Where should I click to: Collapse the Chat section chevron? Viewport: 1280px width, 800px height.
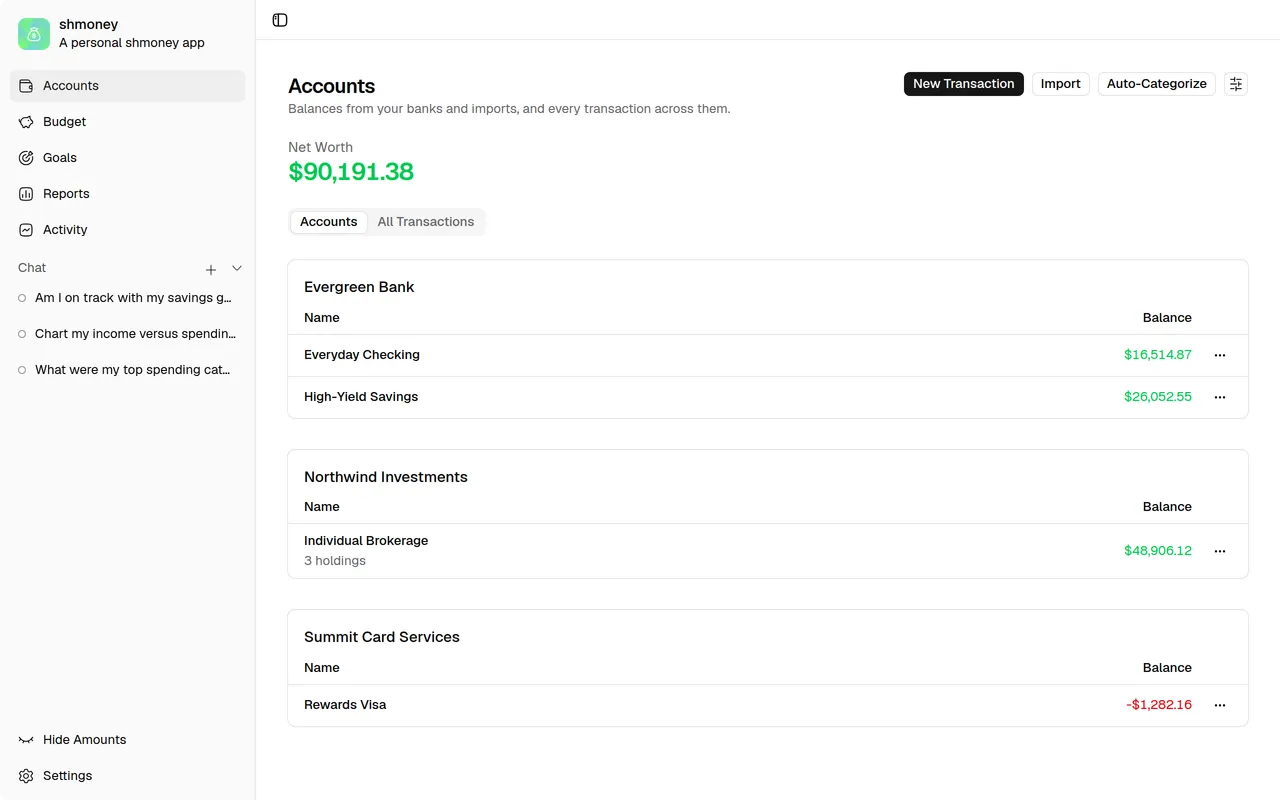click(237, 268)
